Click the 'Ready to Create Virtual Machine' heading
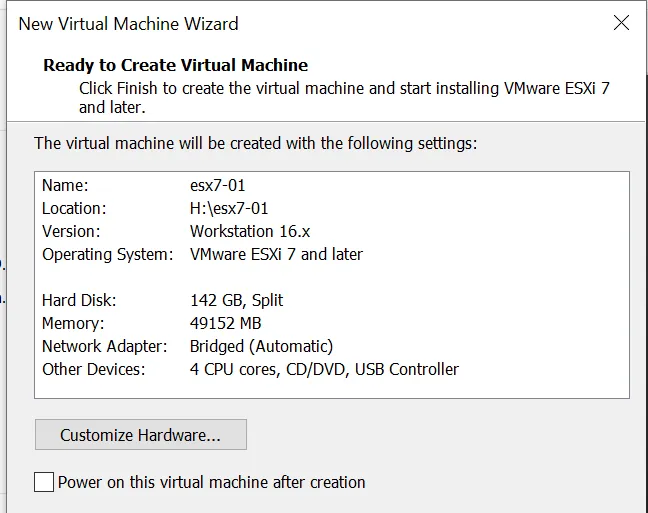The height and width of the screenshot is (513, 648). (176, 65)
